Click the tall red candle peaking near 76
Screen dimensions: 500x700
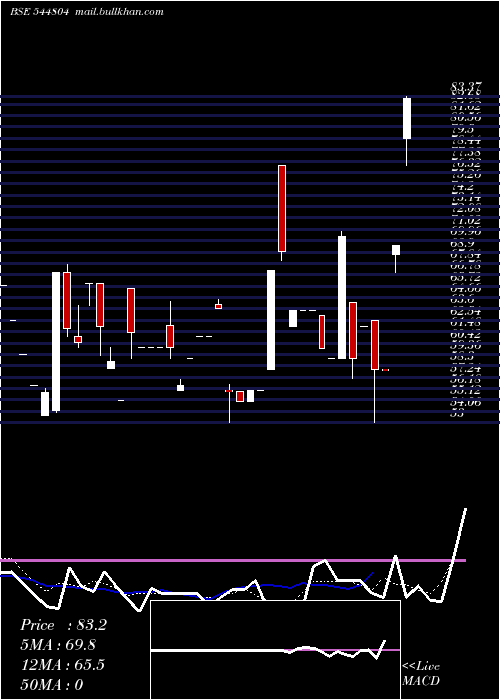(282, 208)
